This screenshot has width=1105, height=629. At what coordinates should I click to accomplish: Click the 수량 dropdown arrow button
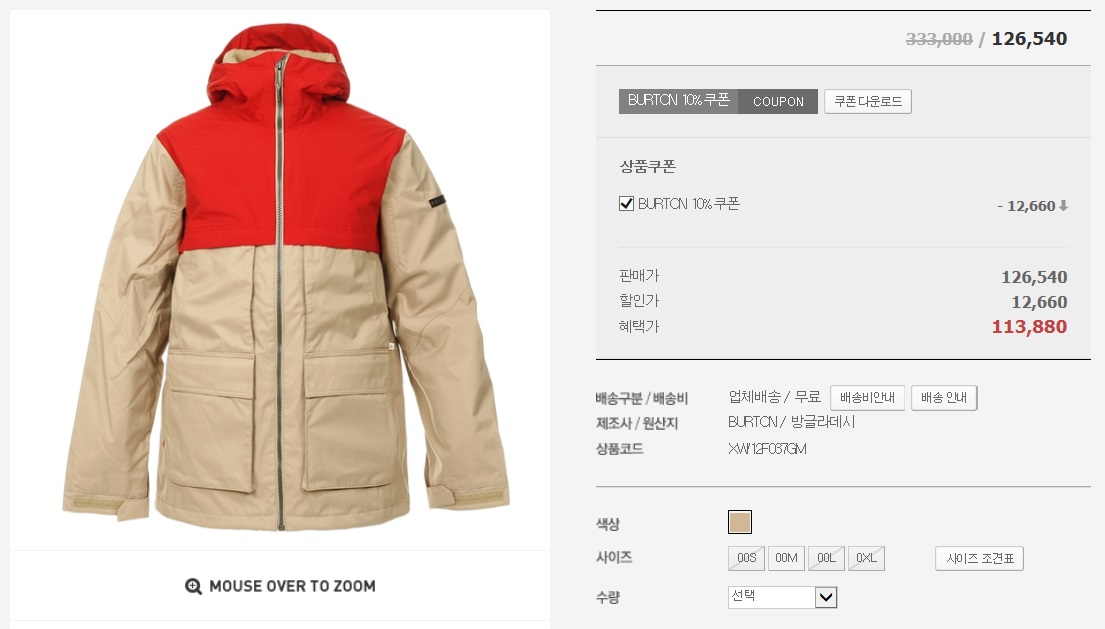[x=826, y=597]
